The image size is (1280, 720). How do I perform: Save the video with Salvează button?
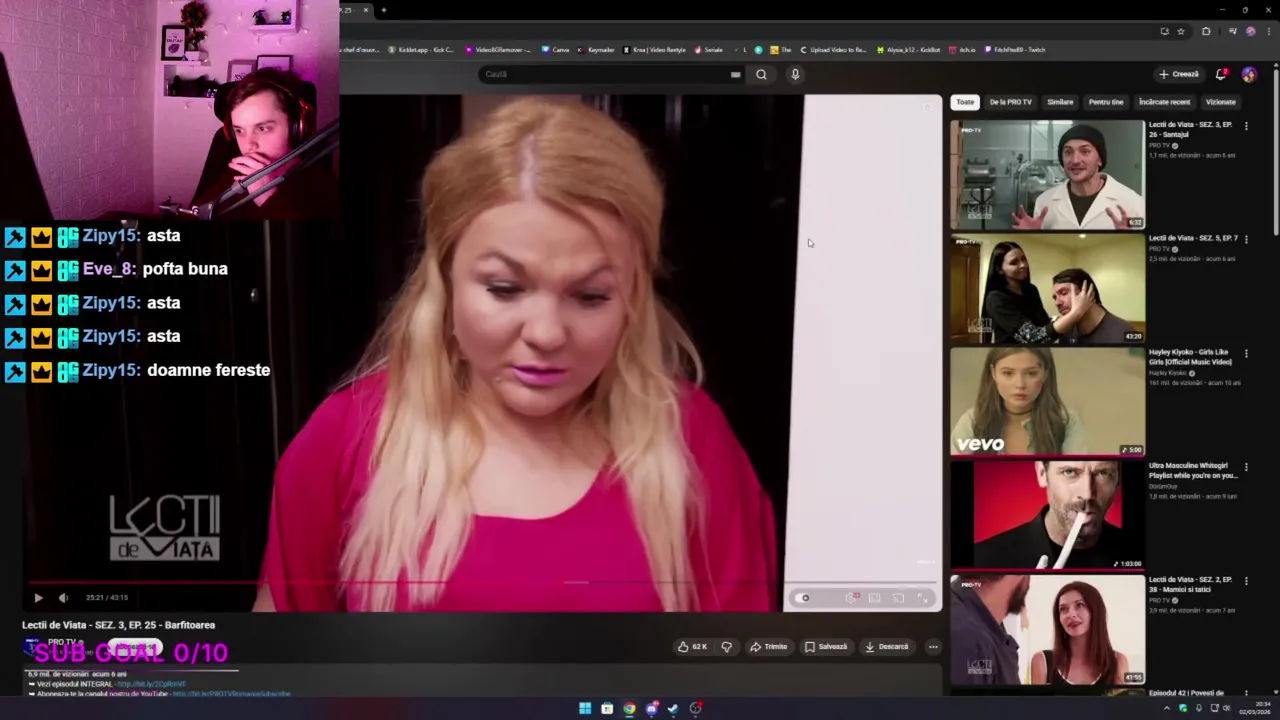click(x=826, y=647)
